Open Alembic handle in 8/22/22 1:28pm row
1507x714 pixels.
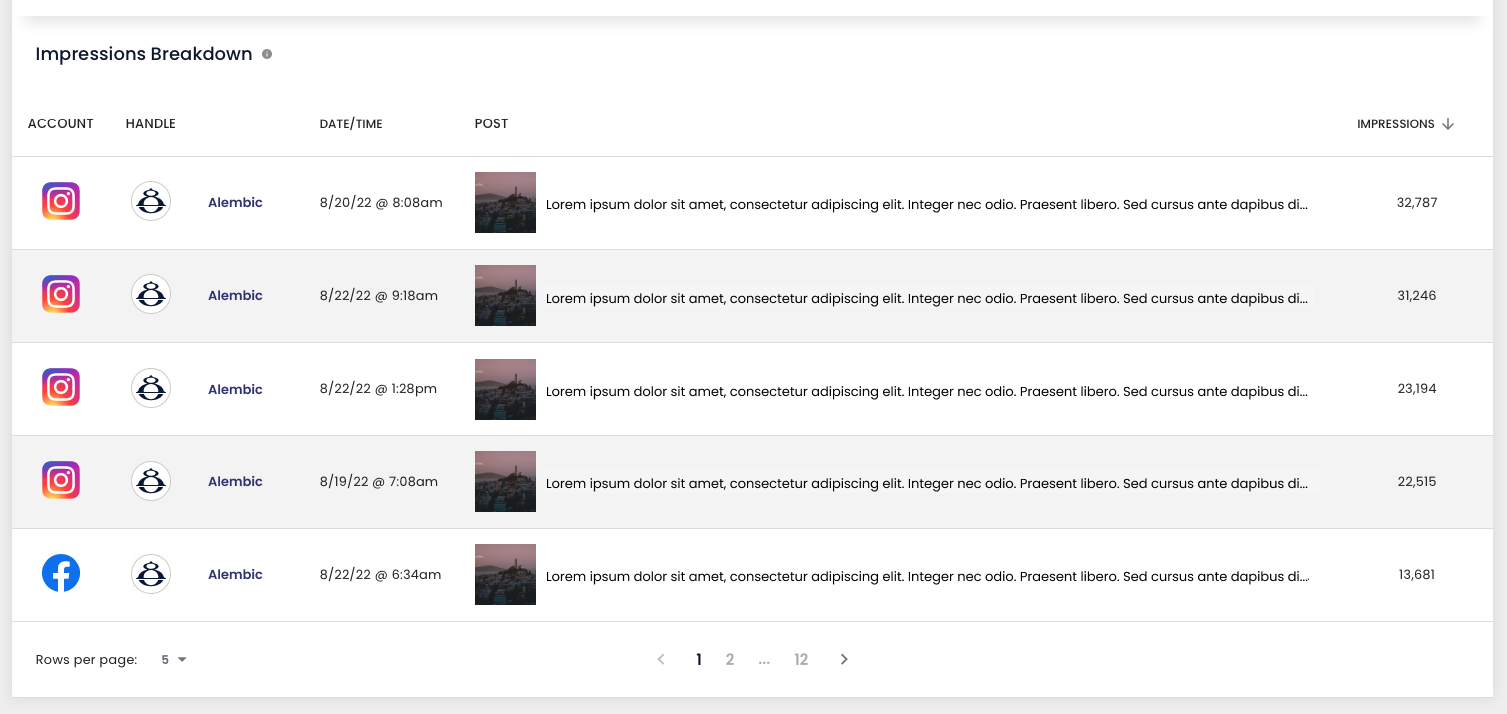pos(235,389)
